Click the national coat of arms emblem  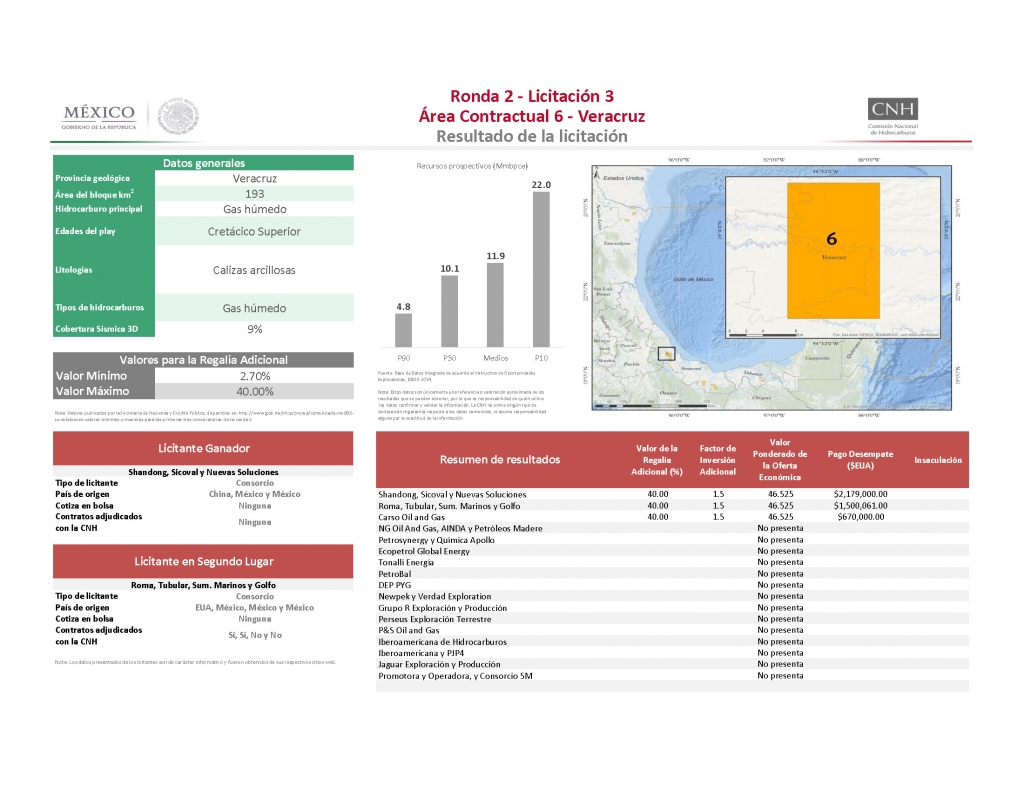[x=180, y=116]
